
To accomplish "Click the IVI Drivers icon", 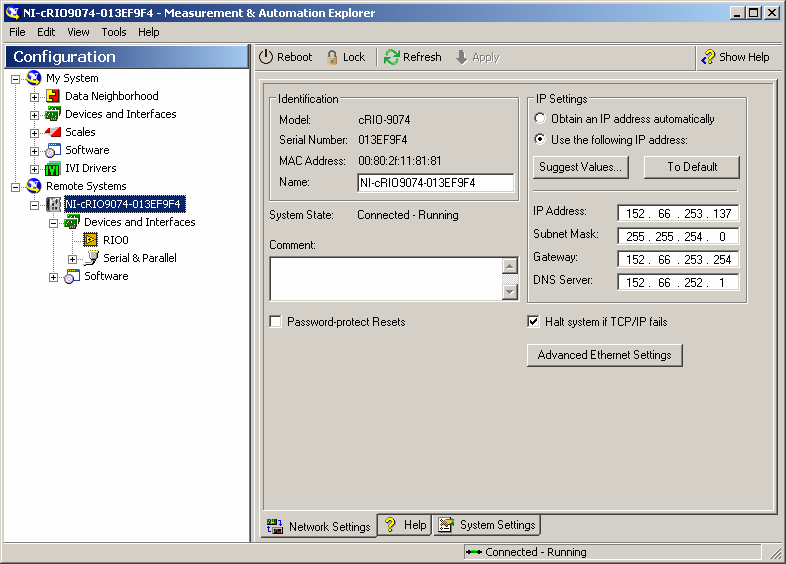I will coord(53,168).
